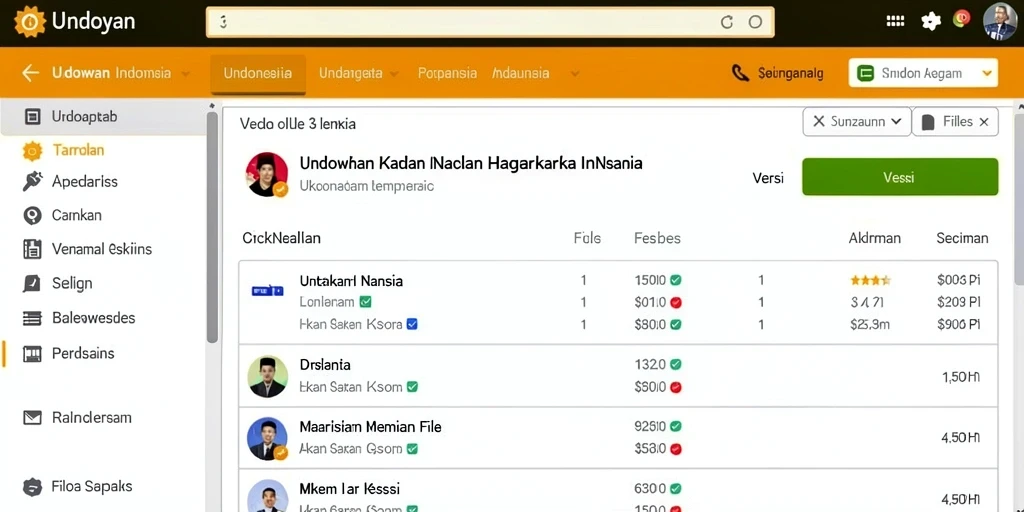Click the Mkem Iar Kessi profile photo
1024x512 pixels.
pos(268,496)
